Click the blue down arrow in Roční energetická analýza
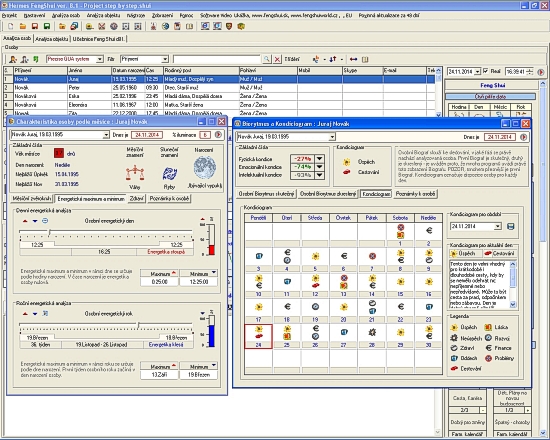 [x=35, y=314]
